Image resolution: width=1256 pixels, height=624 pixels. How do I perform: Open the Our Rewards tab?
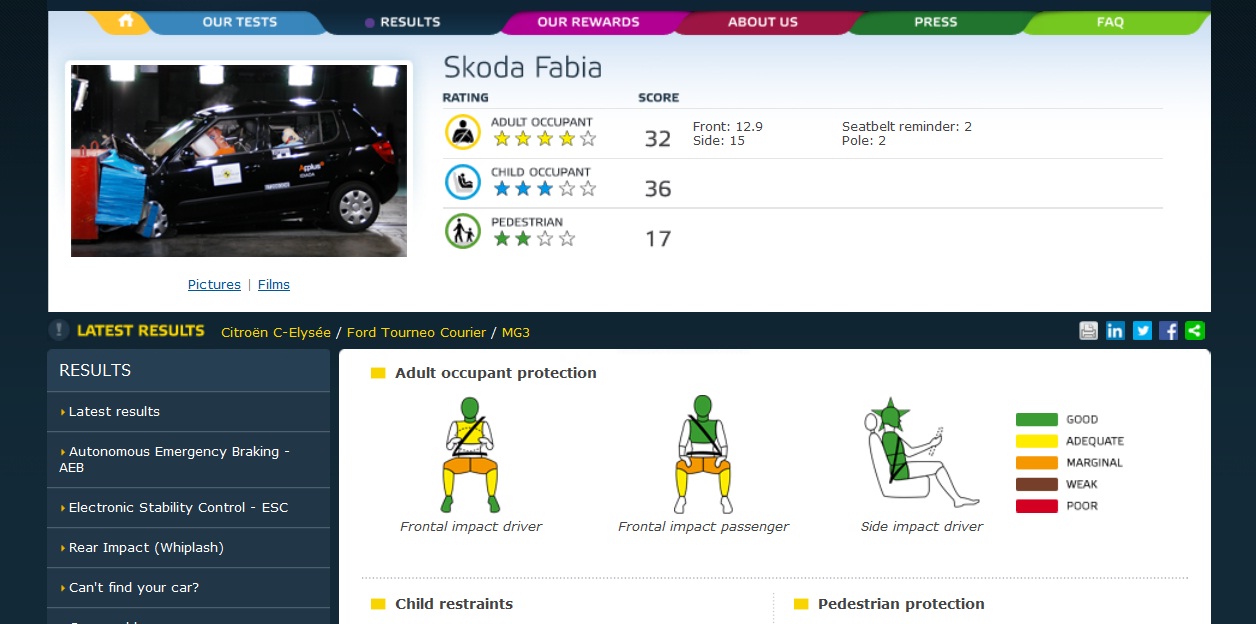(588, 22)
